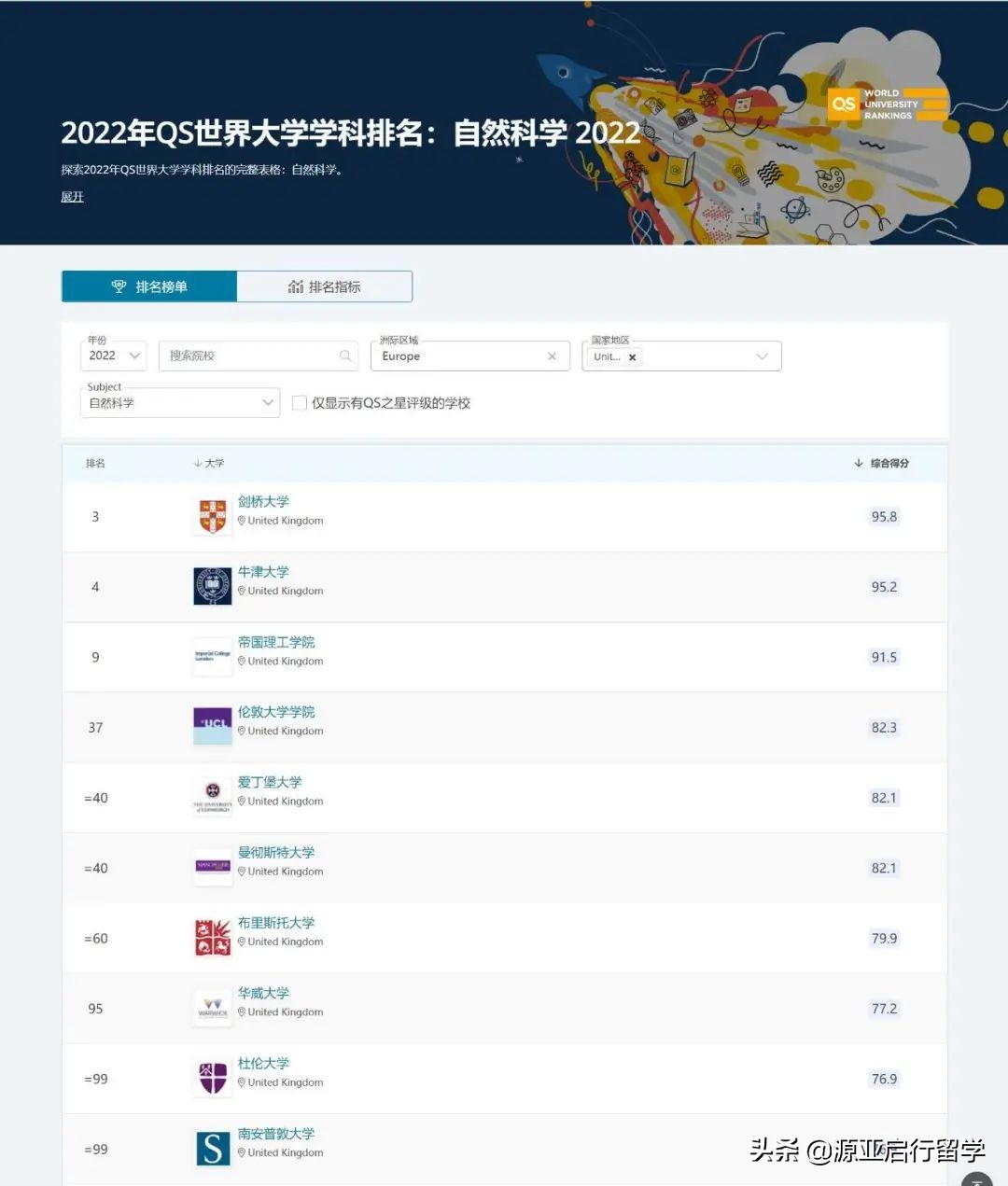This screenshot has width=1008, height=1186.
Task: Open the 牛津大学 university link
Action: (x=263, y=571)
